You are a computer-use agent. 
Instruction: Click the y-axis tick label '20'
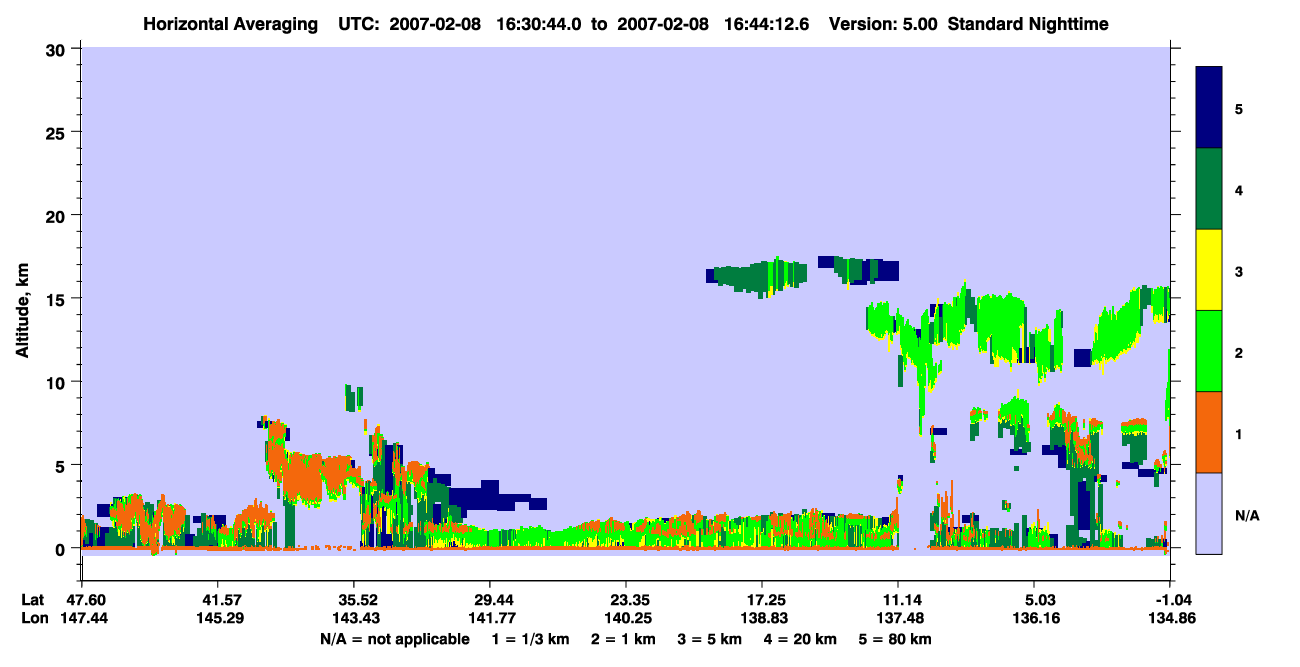58,215
